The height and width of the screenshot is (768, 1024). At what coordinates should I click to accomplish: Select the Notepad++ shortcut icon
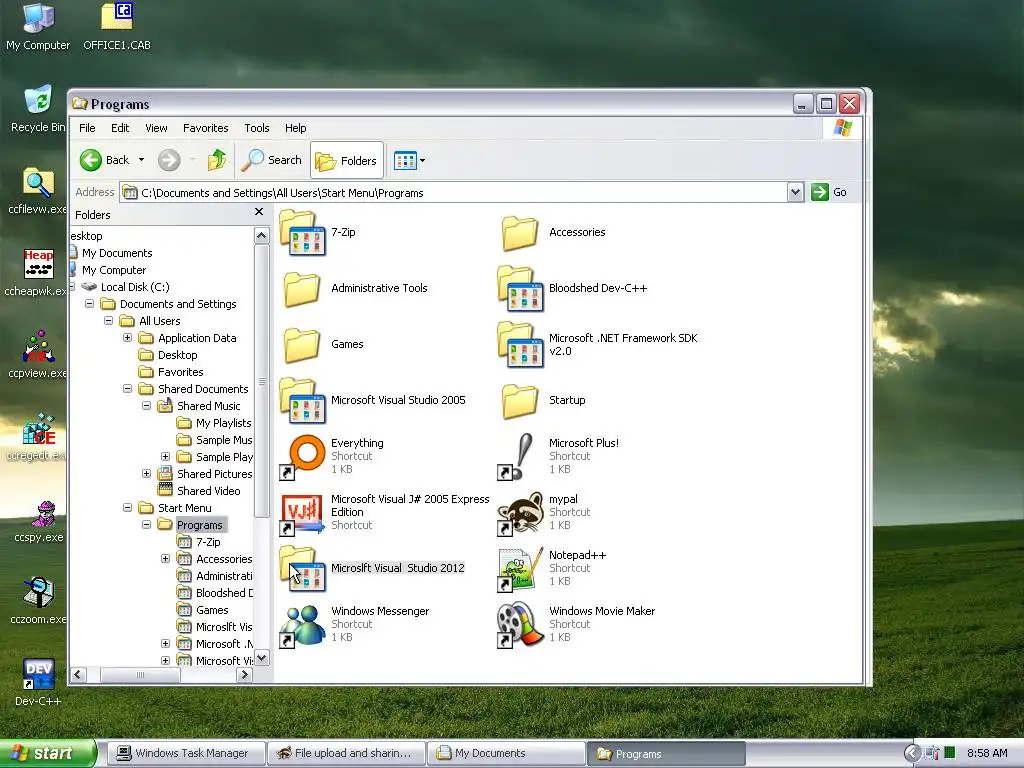click(x=520, y=569)
